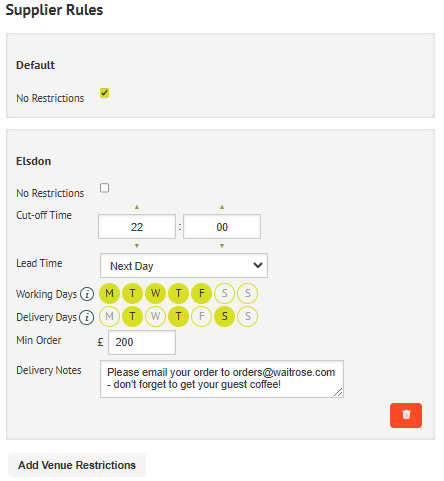Click the cut-off hour field showing 22
This screenshot has height=481, width=444.
(x=137, y=227)
